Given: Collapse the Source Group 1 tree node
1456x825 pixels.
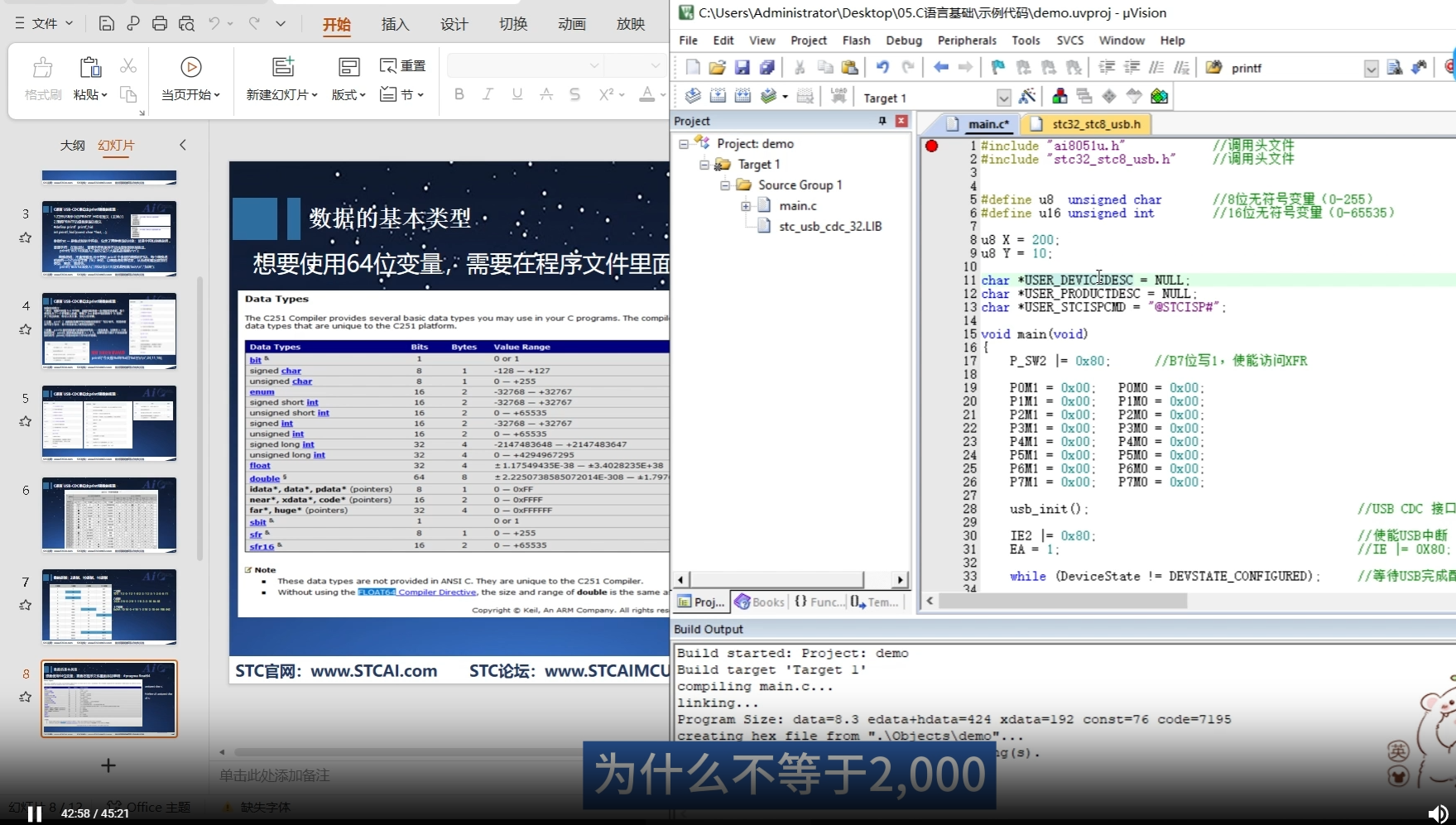Looking at the screenshot, I should (x=725, y=185).
